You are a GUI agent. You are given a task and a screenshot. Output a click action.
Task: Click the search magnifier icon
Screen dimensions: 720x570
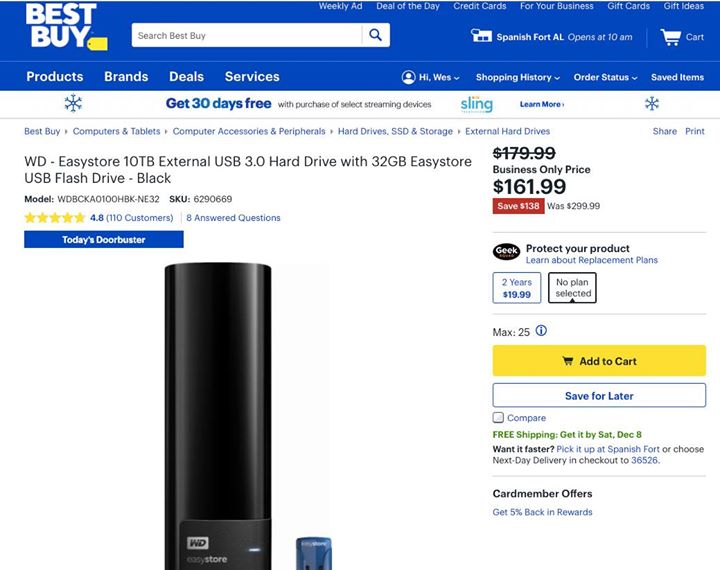pyautogui.click(x=376, y=36)
